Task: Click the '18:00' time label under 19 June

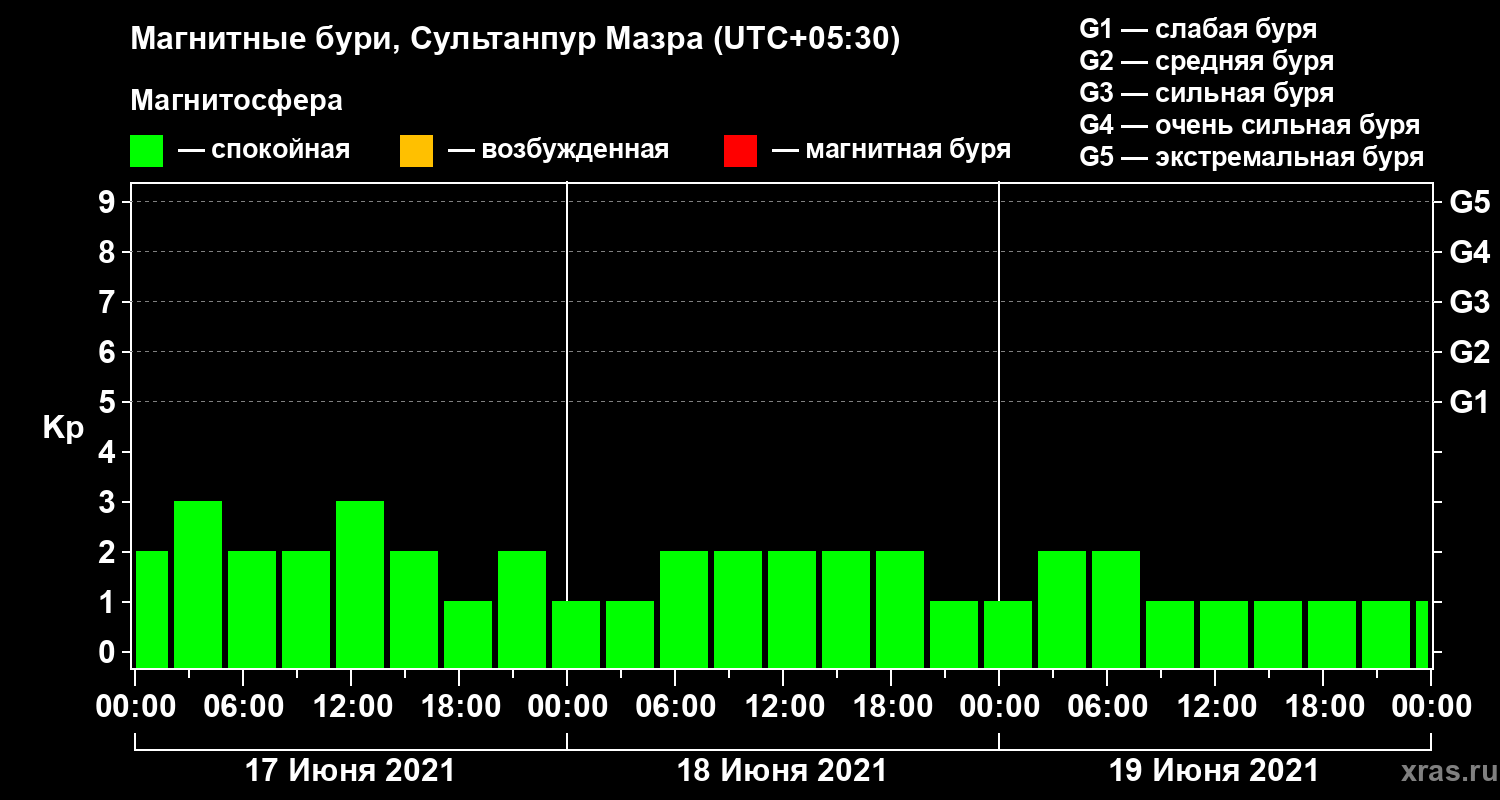Action: [x=1323, y=706]
